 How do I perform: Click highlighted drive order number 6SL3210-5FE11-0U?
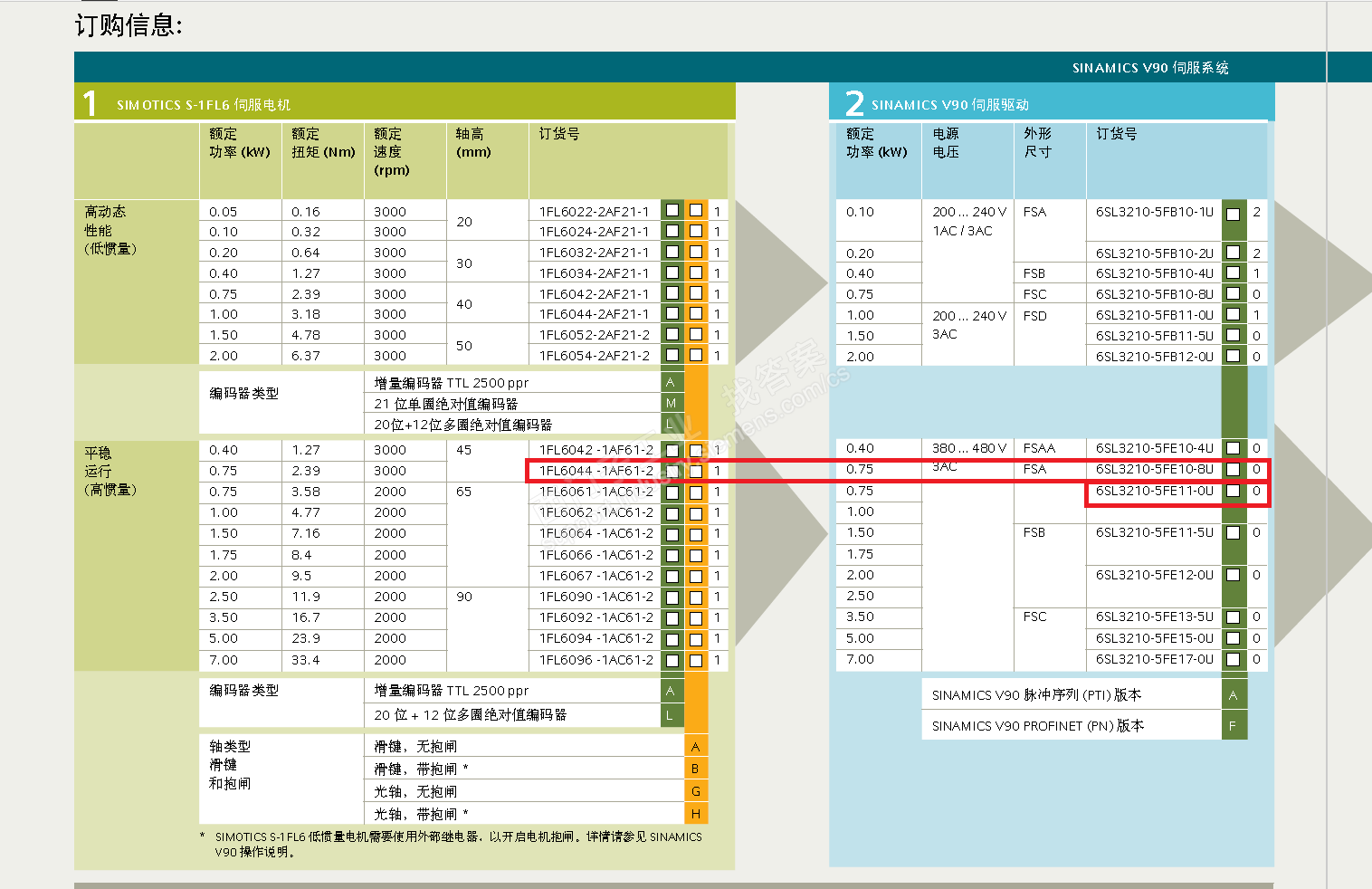(1155, 491)
